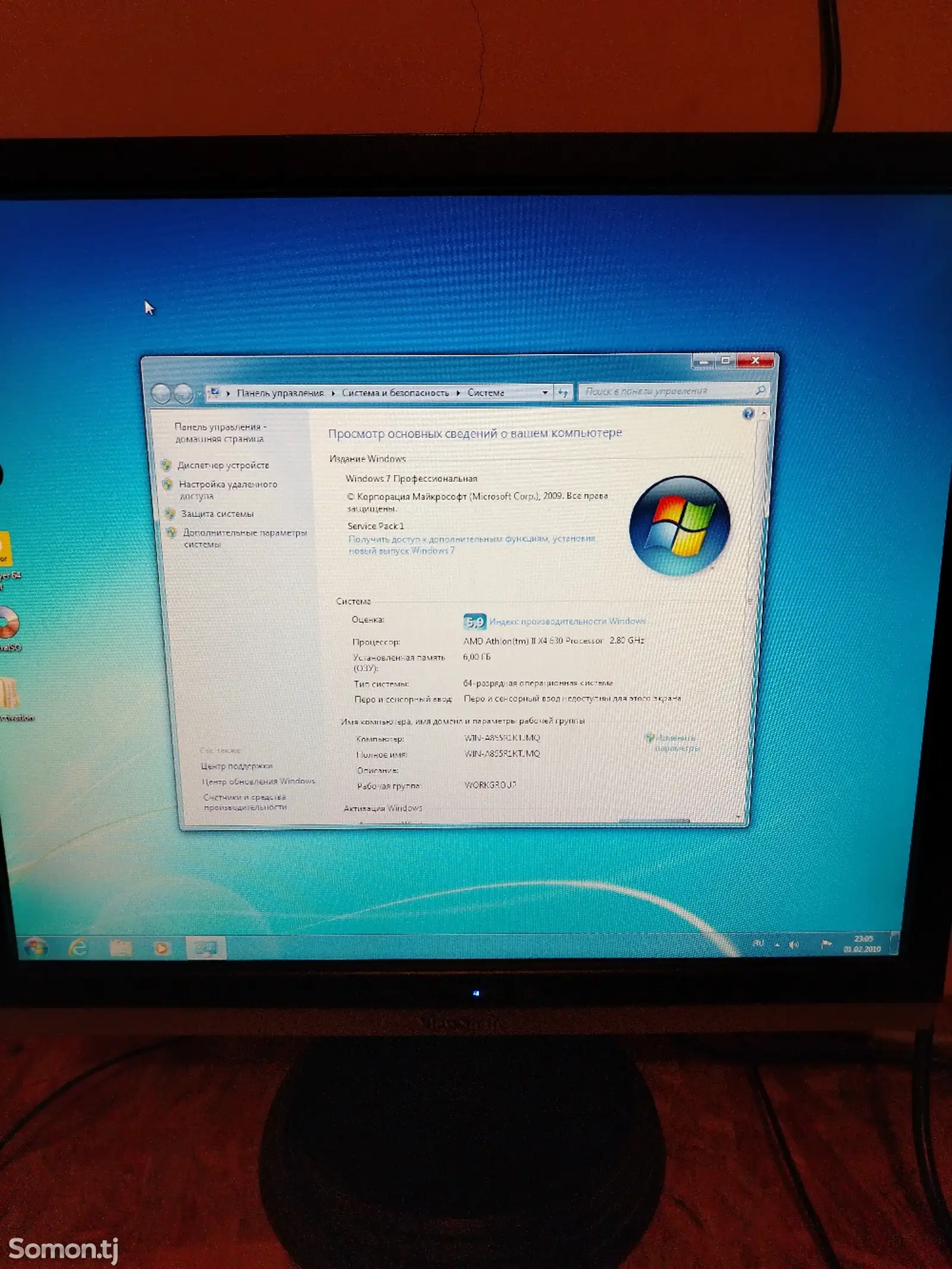Click the AMD Athlon II X4 630 processor text
Viewport: 952px width, 1269px height.
[553, 640]
